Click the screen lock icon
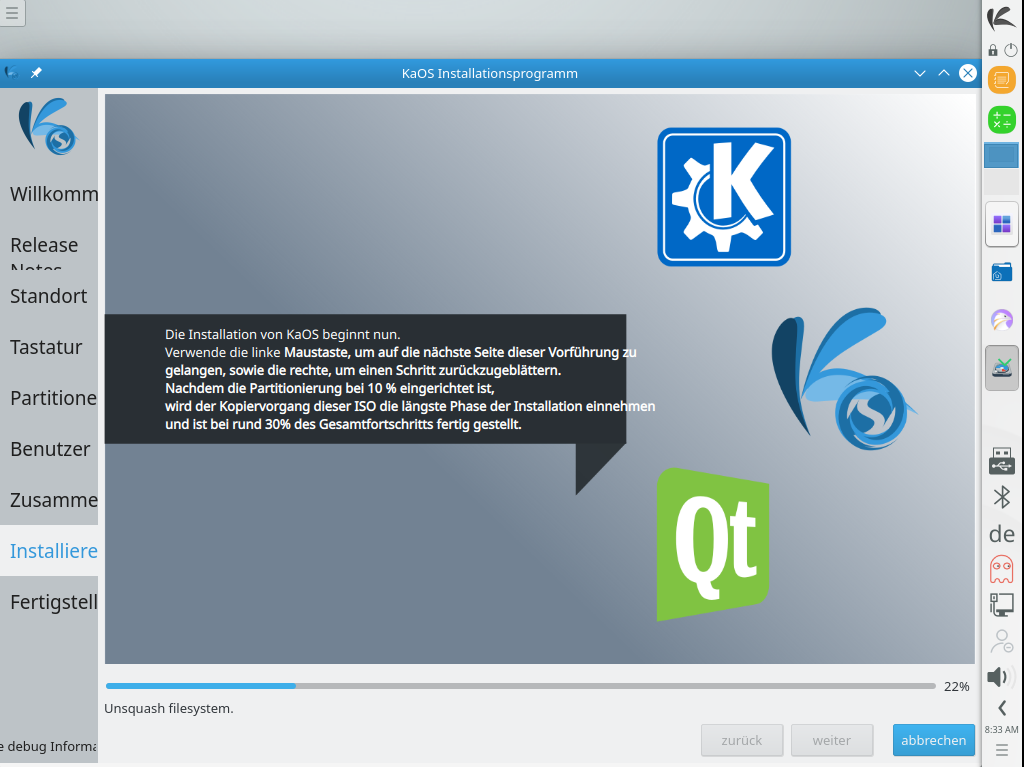This screenshot has width=1024, height=767. click(993, 50)
